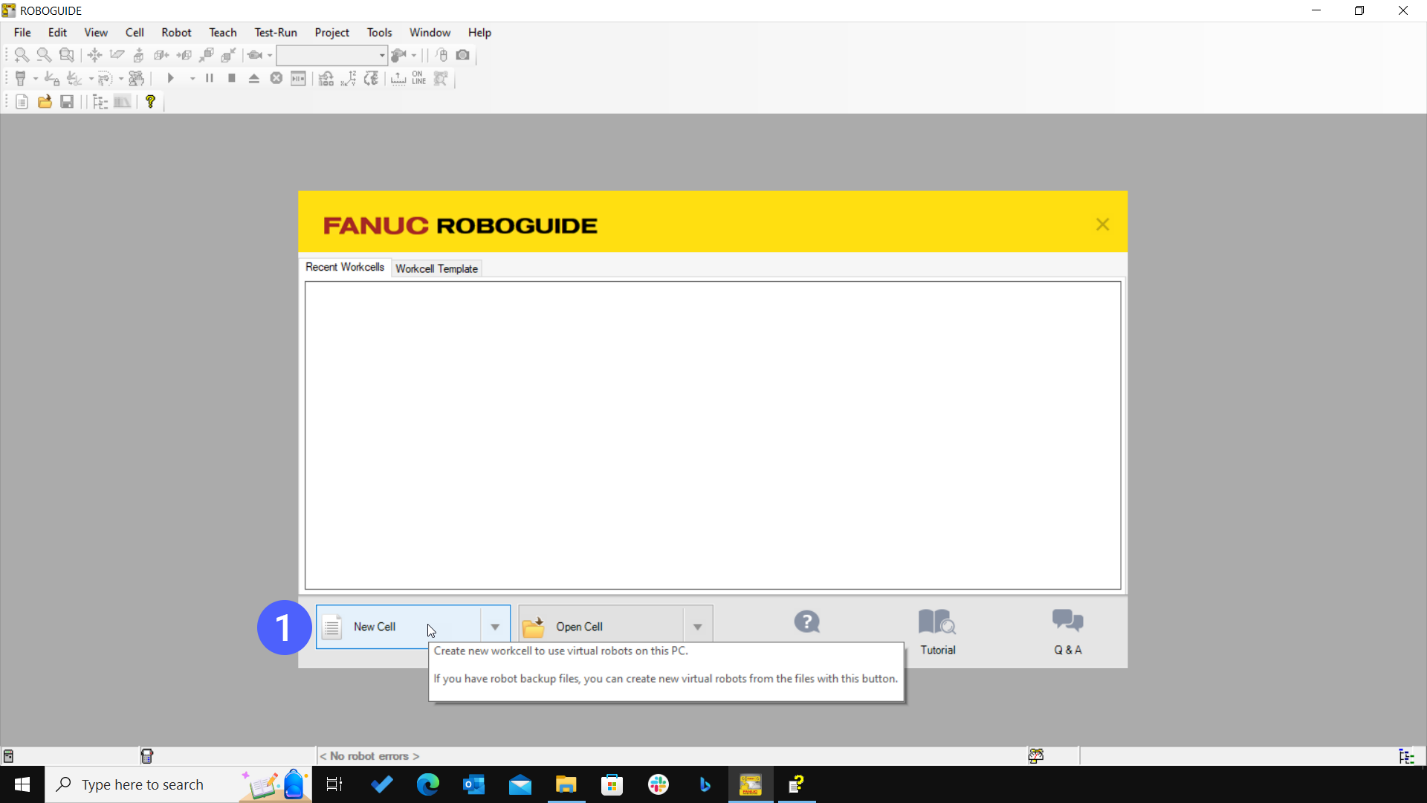
Task: Click the yellow question mark help icon
Action: click(150, 102)
